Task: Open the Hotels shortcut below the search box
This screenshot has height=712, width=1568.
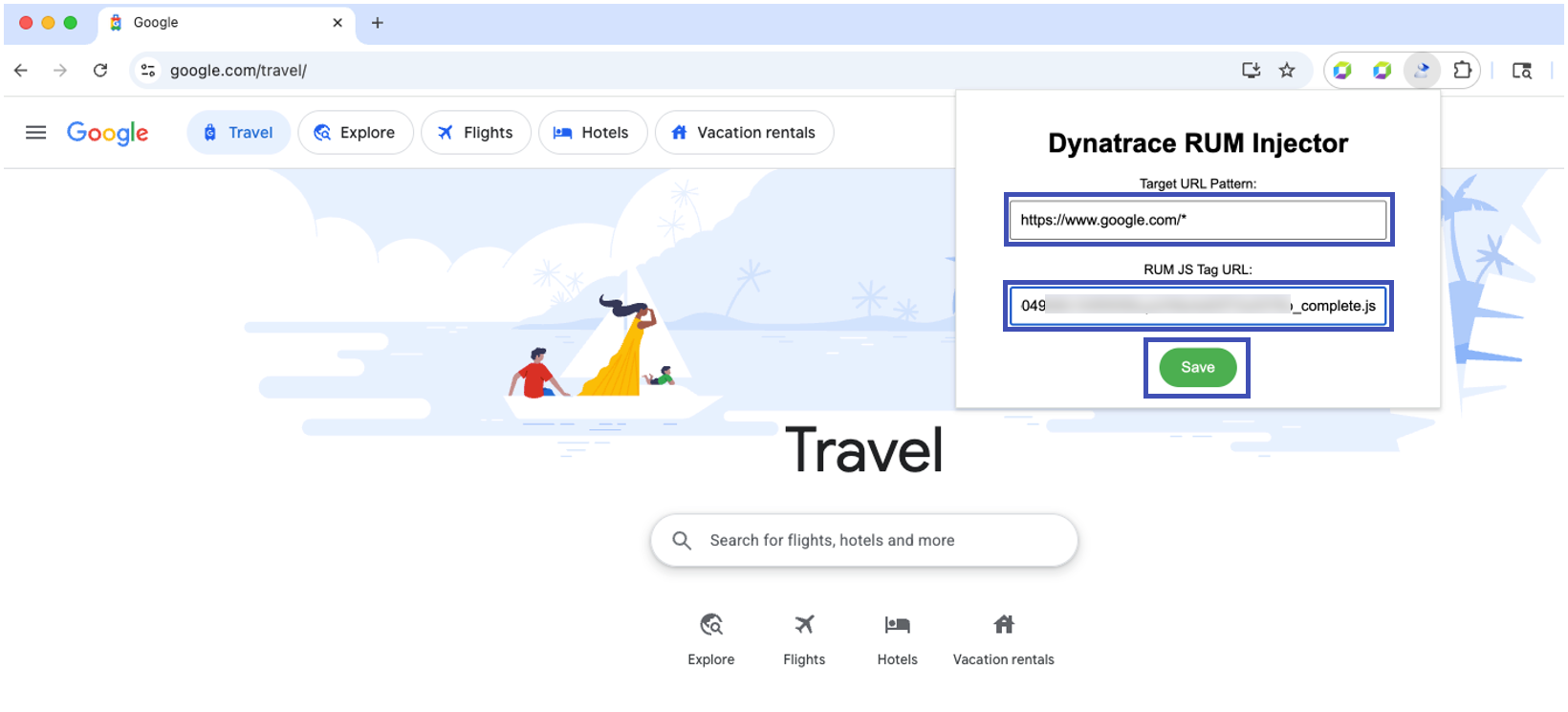Action: click(898, 640)
